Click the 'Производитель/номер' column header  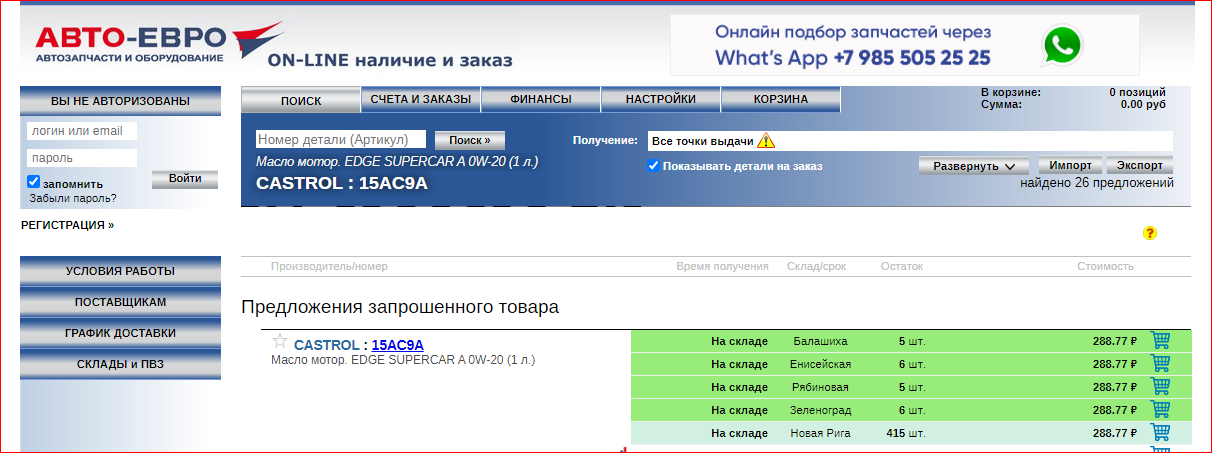(x=329, y=267)
